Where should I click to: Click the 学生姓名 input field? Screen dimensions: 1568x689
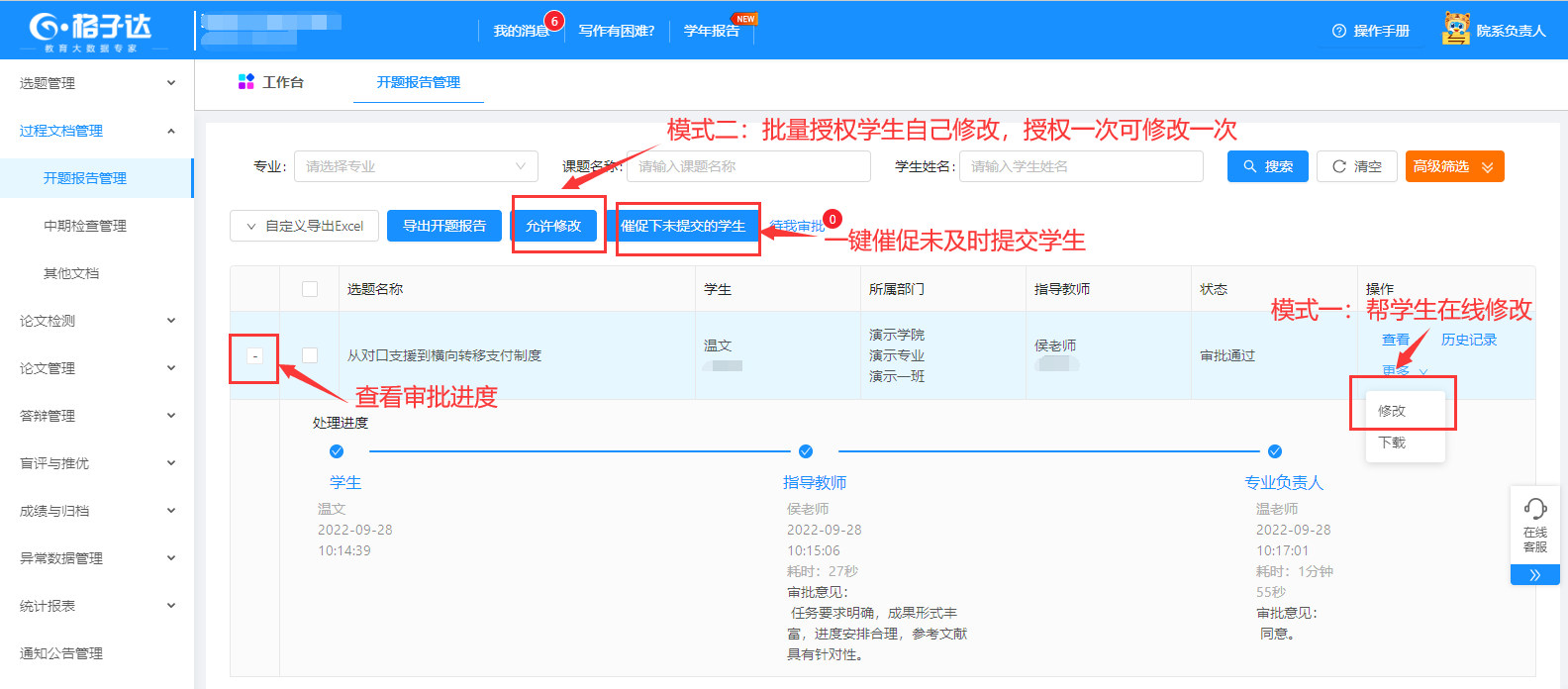tap(1081, 166)
